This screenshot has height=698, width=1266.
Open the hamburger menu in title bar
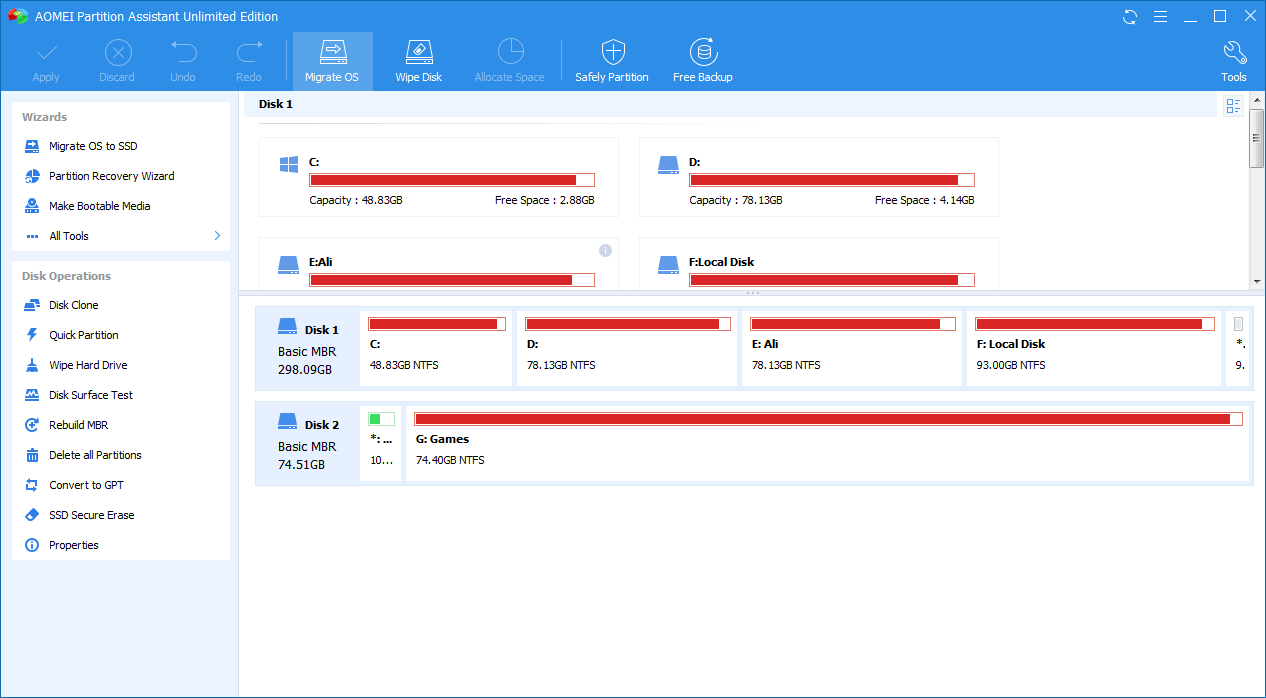1160,16
